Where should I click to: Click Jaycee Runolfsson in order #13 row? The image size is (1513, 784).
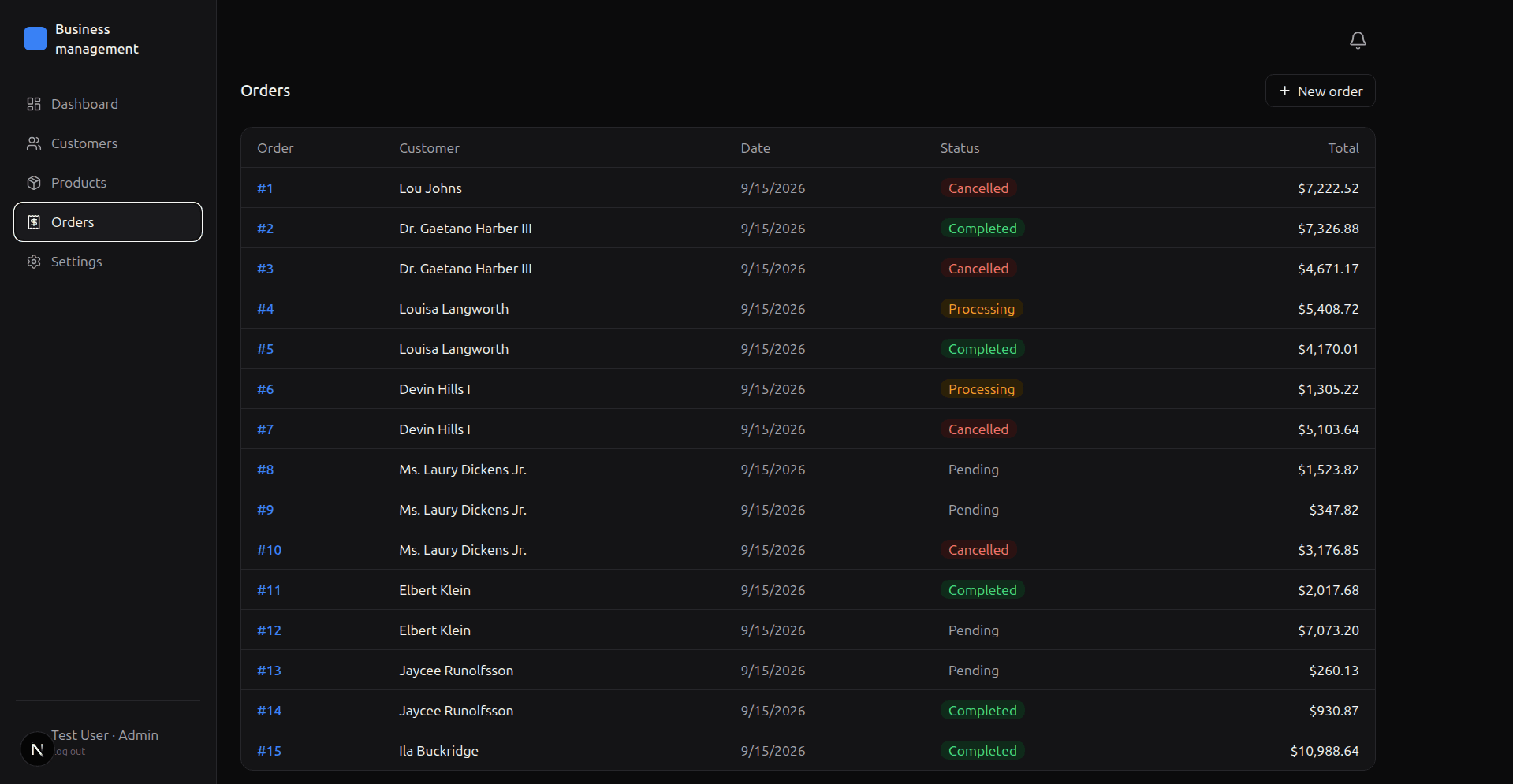(x=456, y=671)
